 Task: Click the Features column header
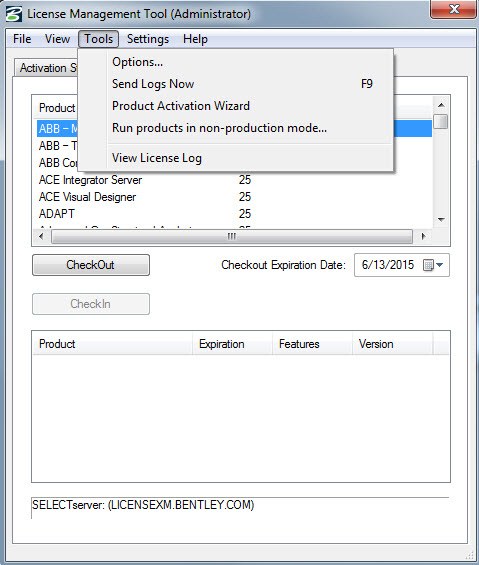click(x=312, y=344)
